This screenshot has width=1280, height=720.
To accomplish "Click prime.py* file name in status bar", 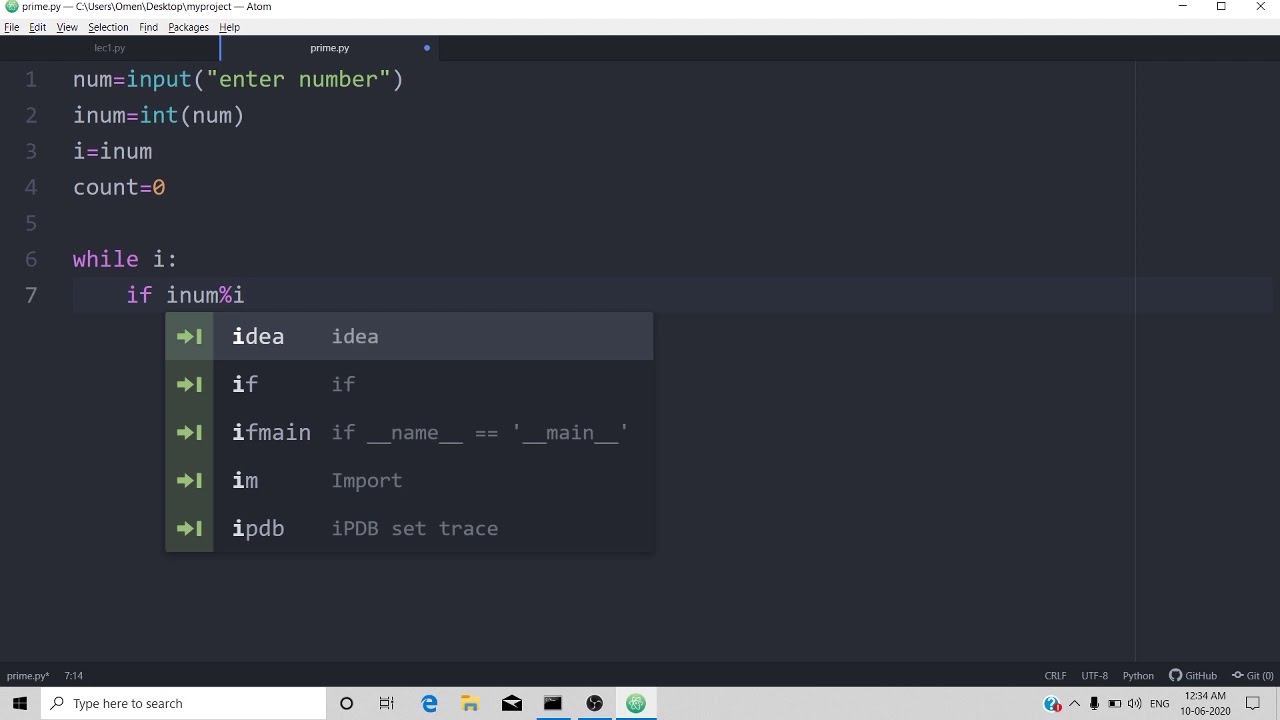I will (28, 676).
